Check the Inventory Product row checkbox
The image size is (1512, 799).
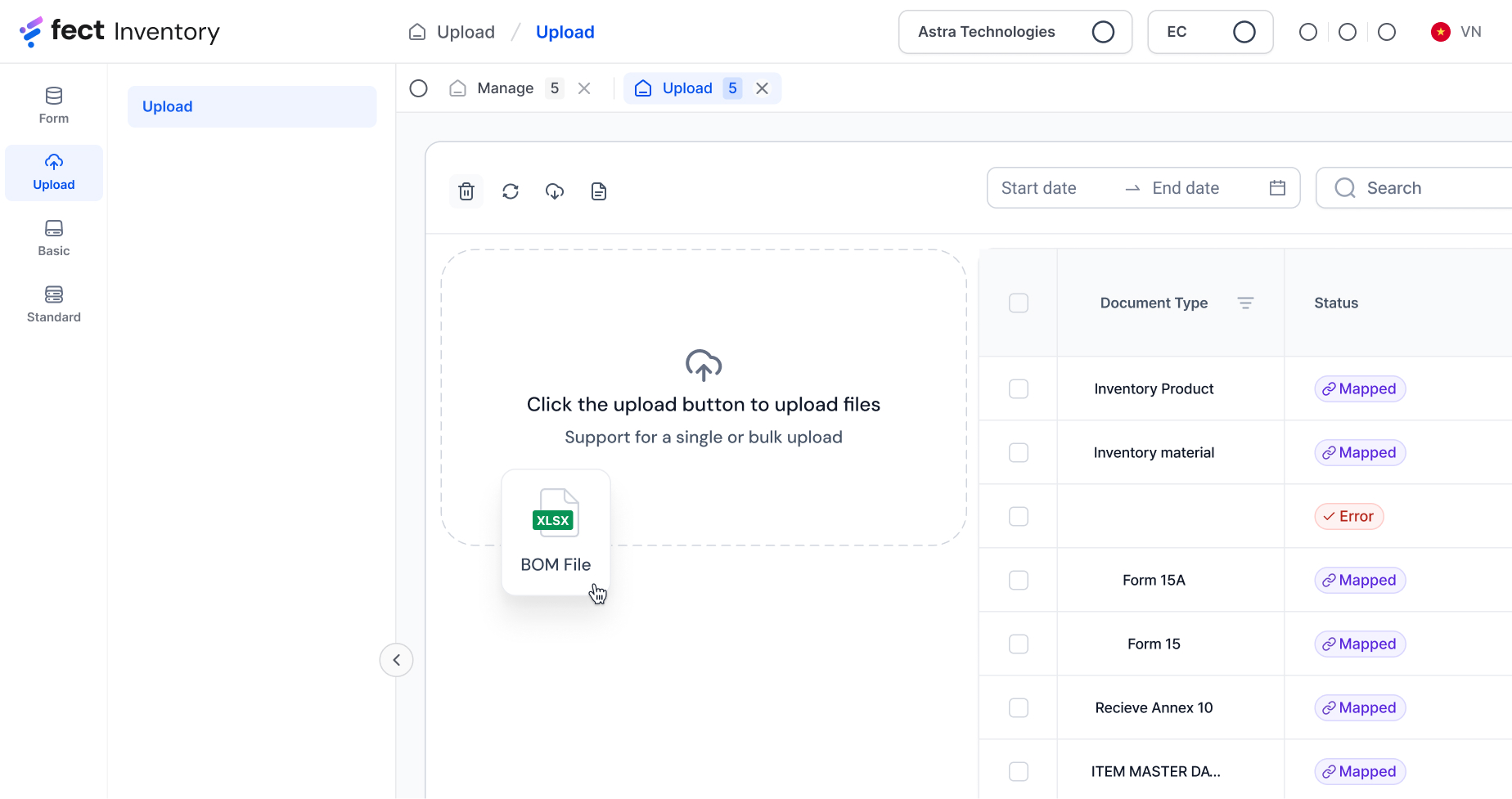click(1019, 389)
